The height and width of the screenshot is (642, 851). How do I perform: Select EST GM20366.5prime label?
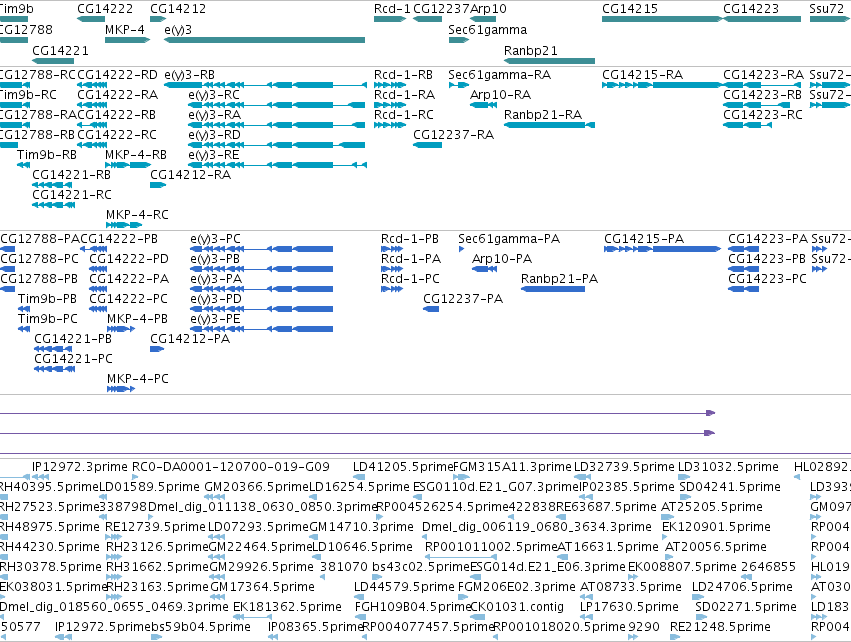257,487
